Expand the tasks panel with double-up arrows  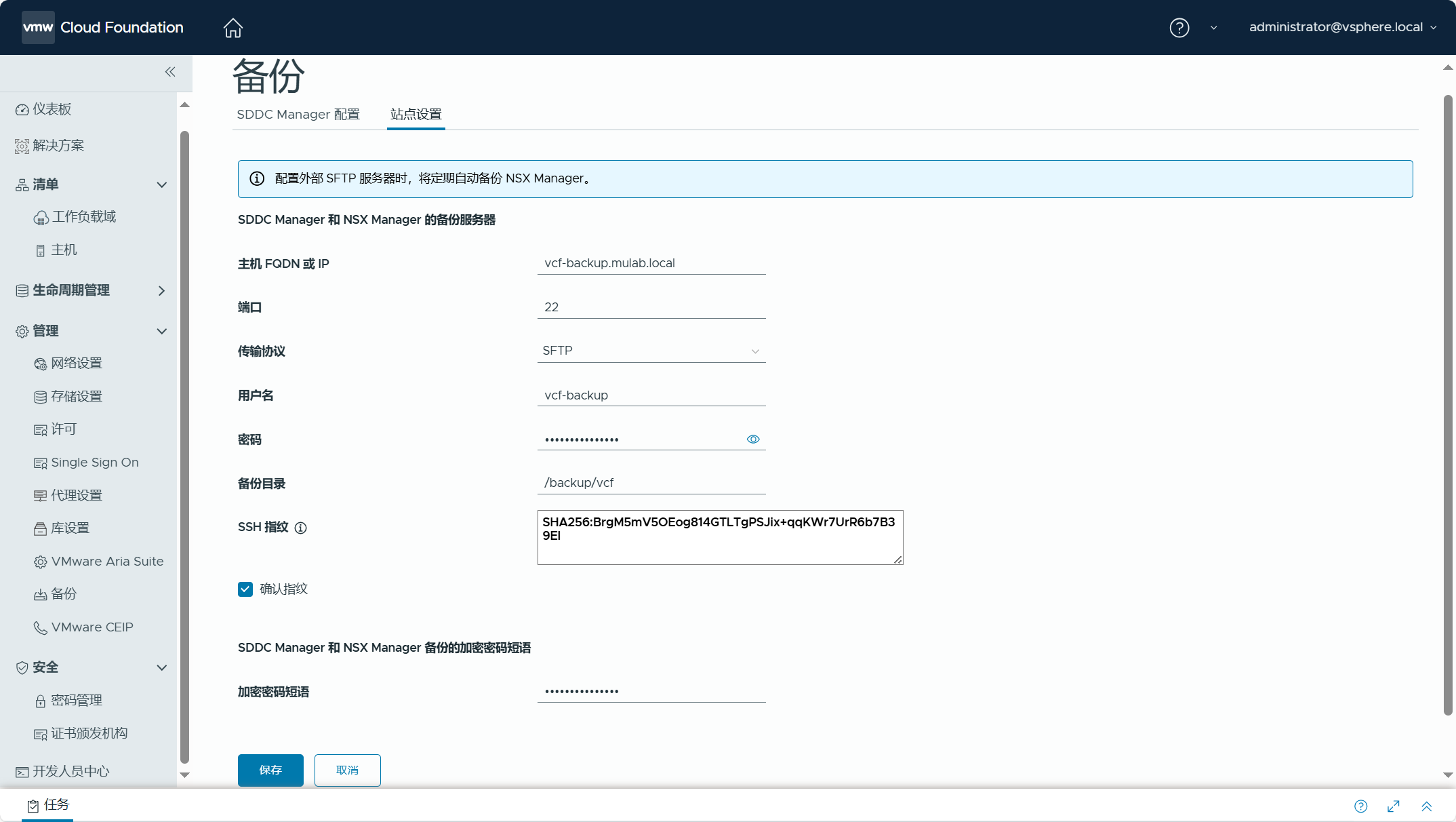[1426, 806]
